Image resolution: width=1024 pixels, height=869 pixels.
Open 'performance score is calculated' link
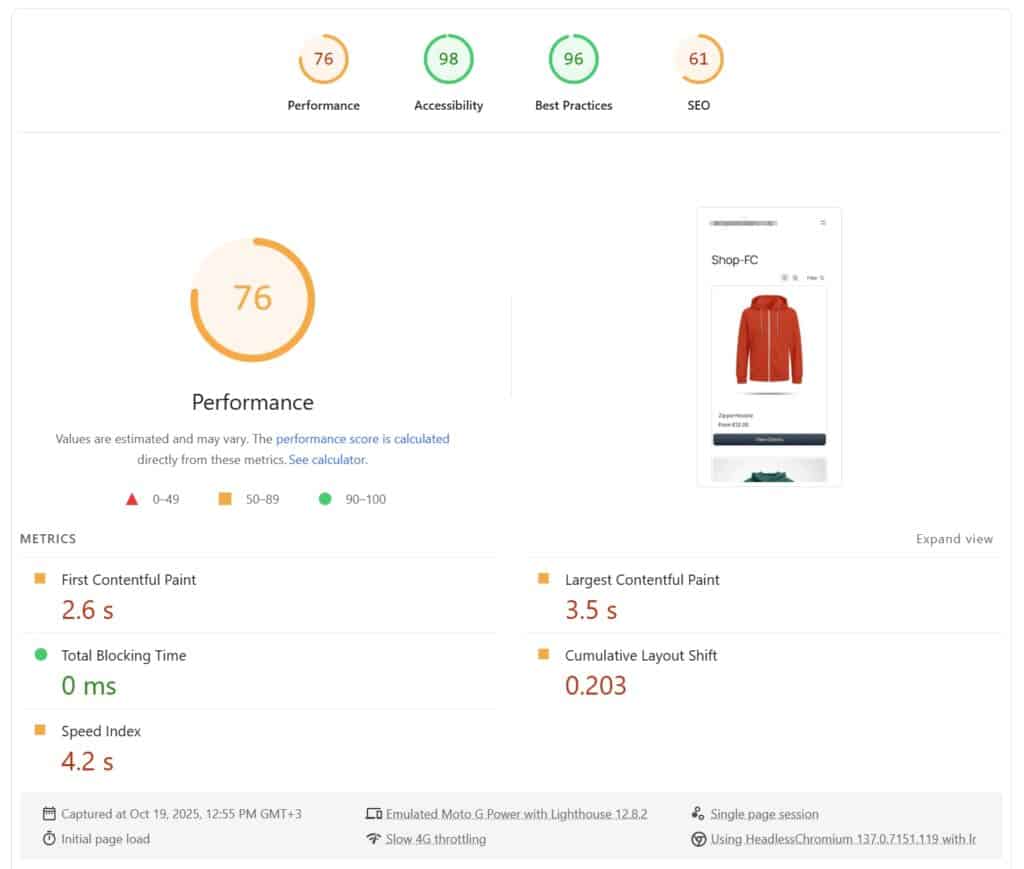click(363, 439)
